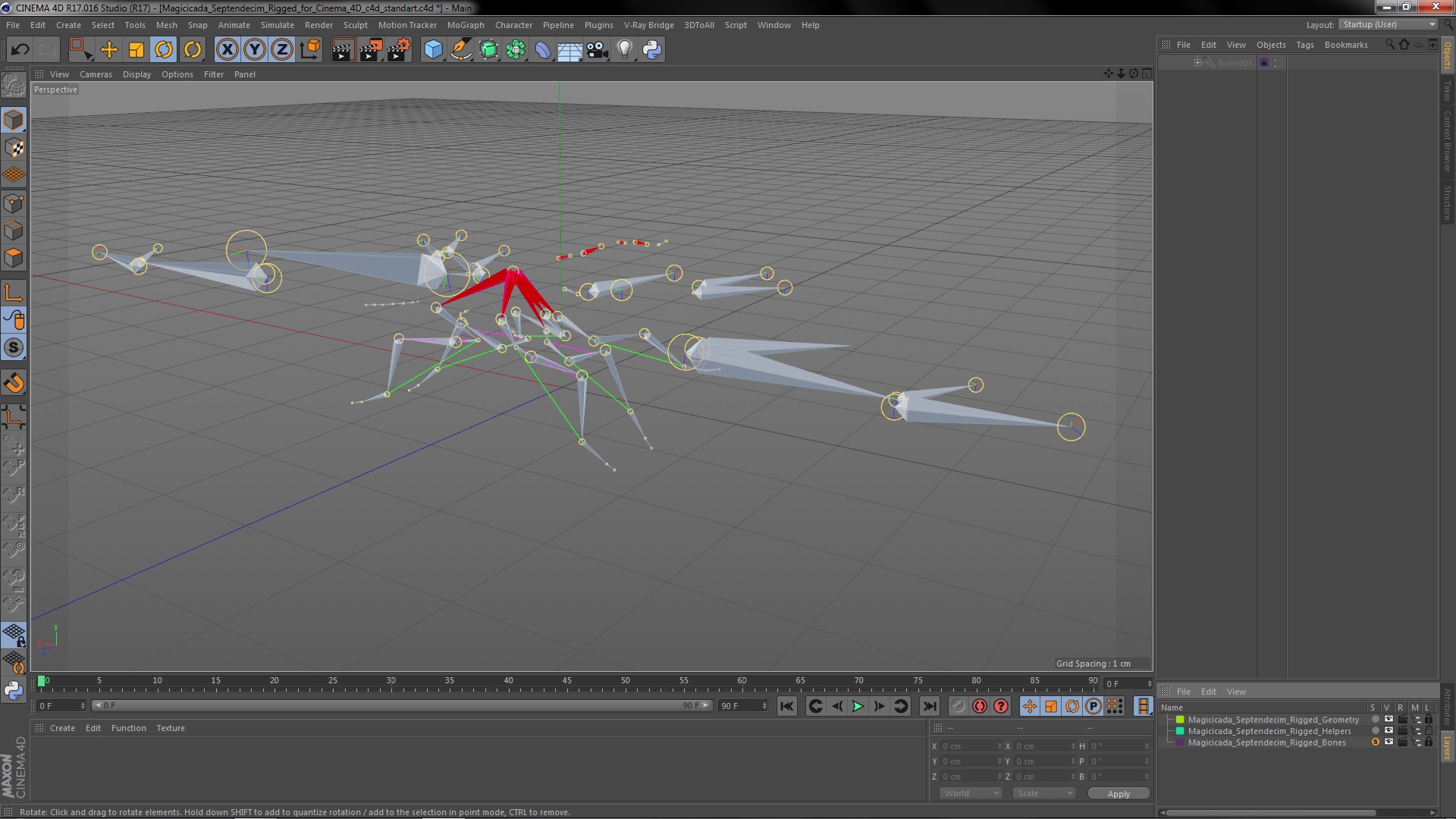Select the Live Selection tool
This screenshot has width=1456, height=819.
pyautogui.click(x=80, y=50)
